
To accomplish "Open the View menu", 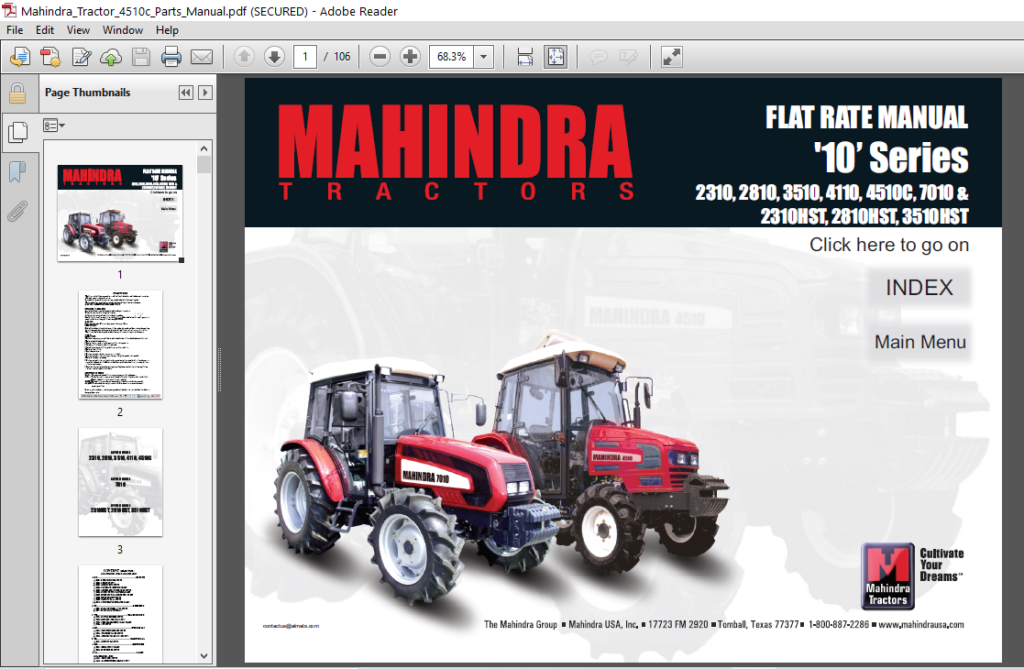I will click(78, 30).
